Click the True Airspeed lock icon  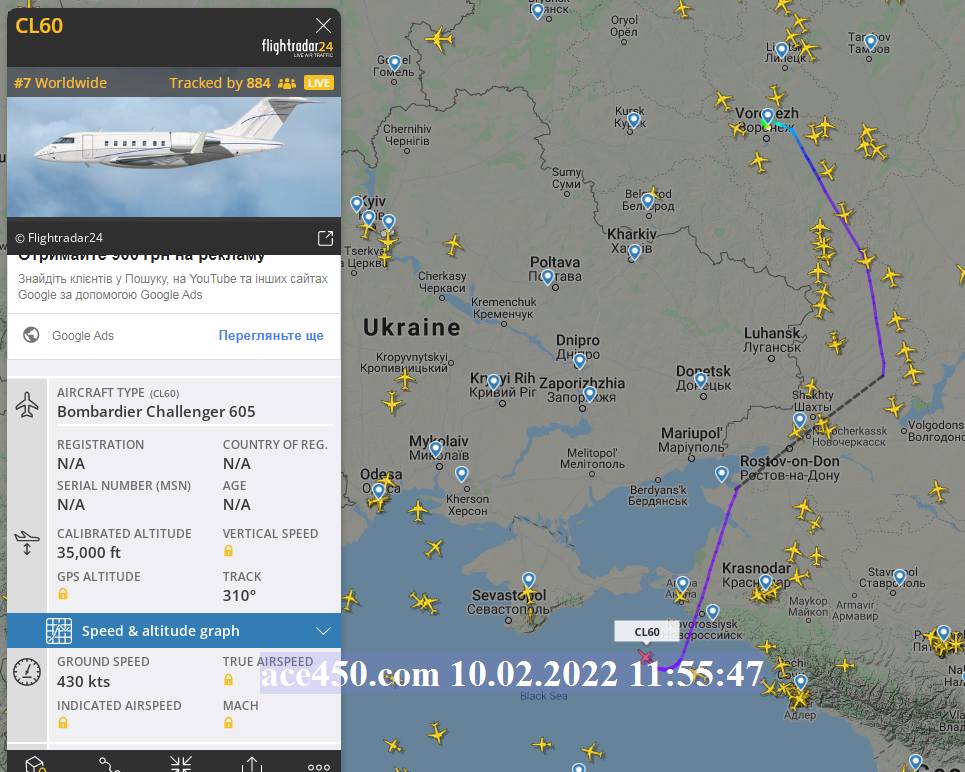point(228,680)
